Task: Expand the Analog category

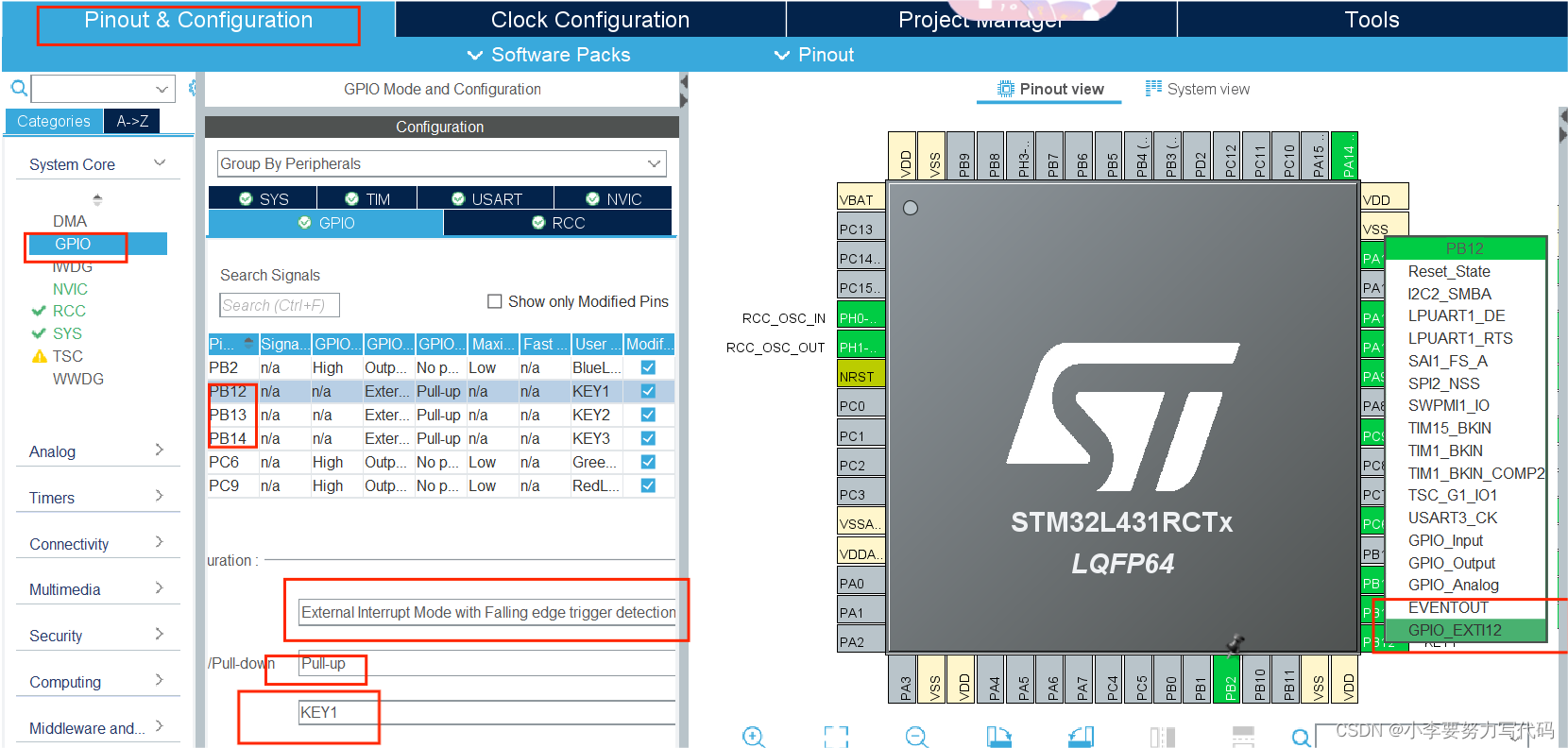Action: [159, 450]
